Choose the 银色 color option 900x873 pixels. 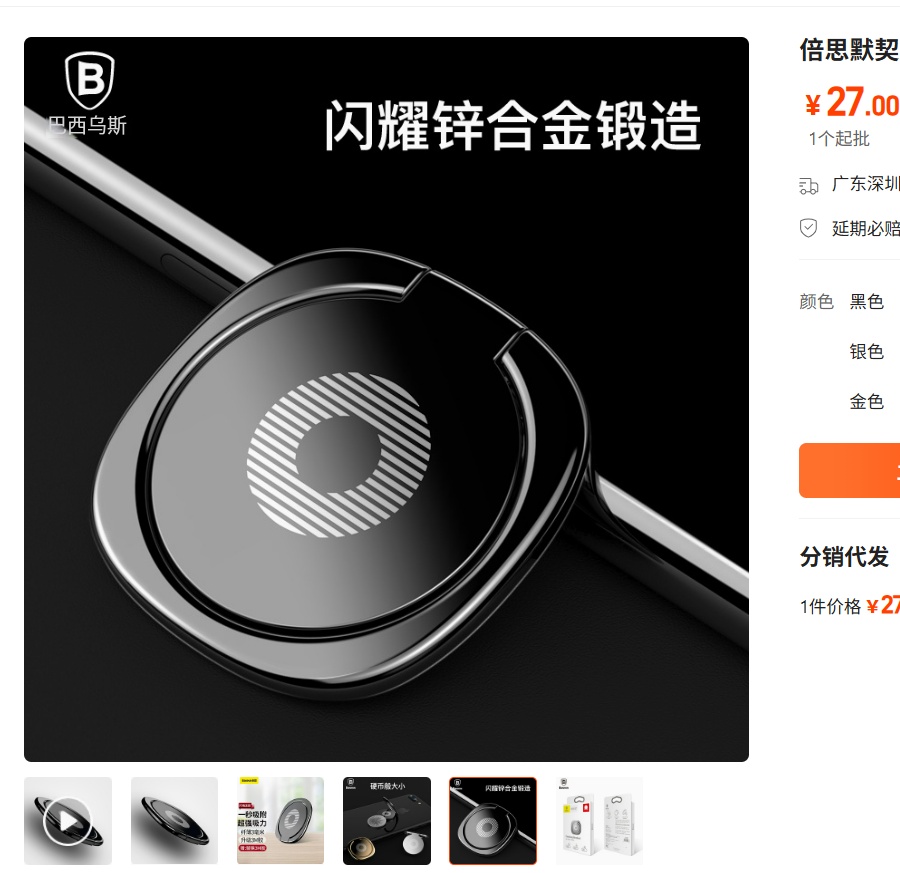867,351
